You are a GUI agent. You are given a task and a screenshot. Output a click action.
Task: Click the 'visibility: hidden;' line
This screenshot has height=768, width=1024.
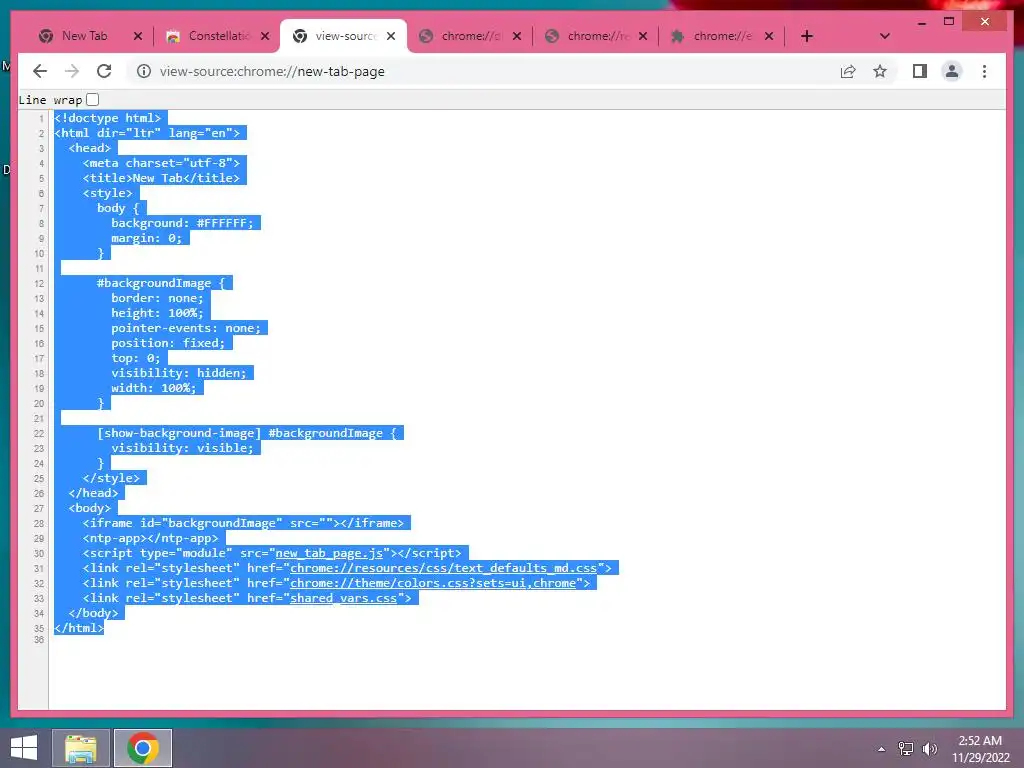pyautogui.click(x=178, y=373)
